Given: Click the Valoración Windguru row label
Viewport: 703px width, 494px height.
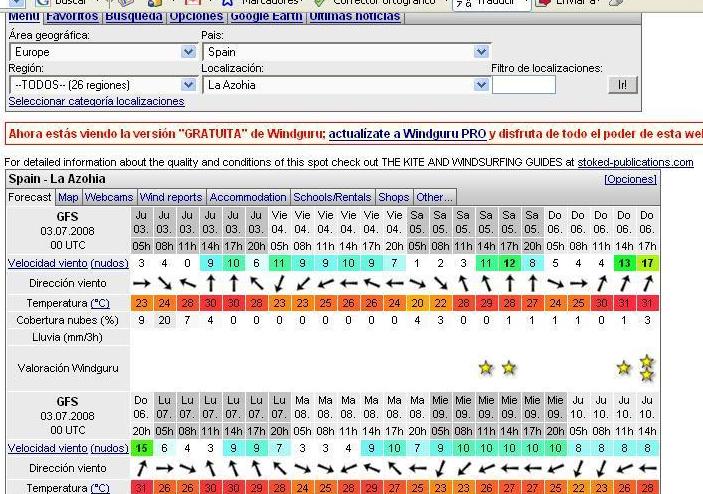Looking at the screenshot, I should (68, 368).
